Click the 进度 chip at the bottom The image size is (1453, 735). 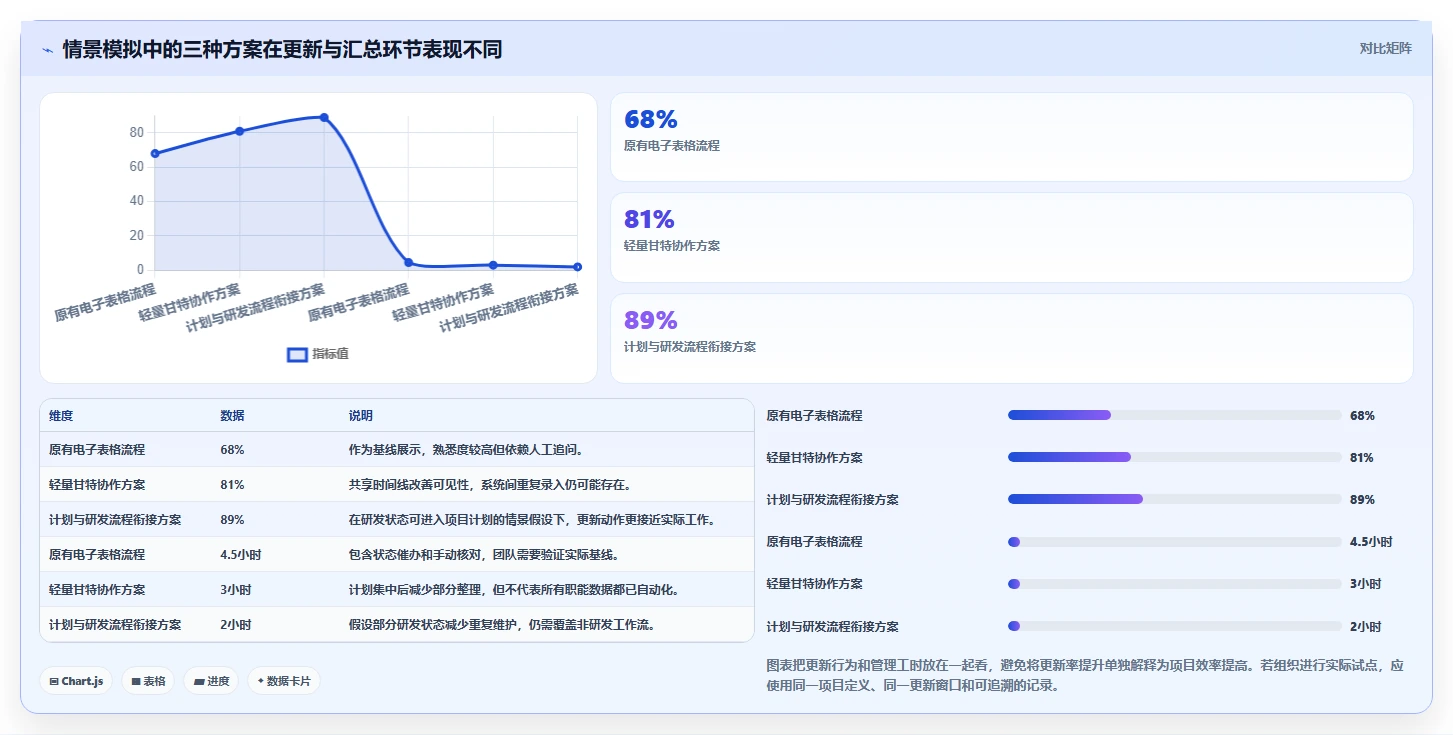211,681
